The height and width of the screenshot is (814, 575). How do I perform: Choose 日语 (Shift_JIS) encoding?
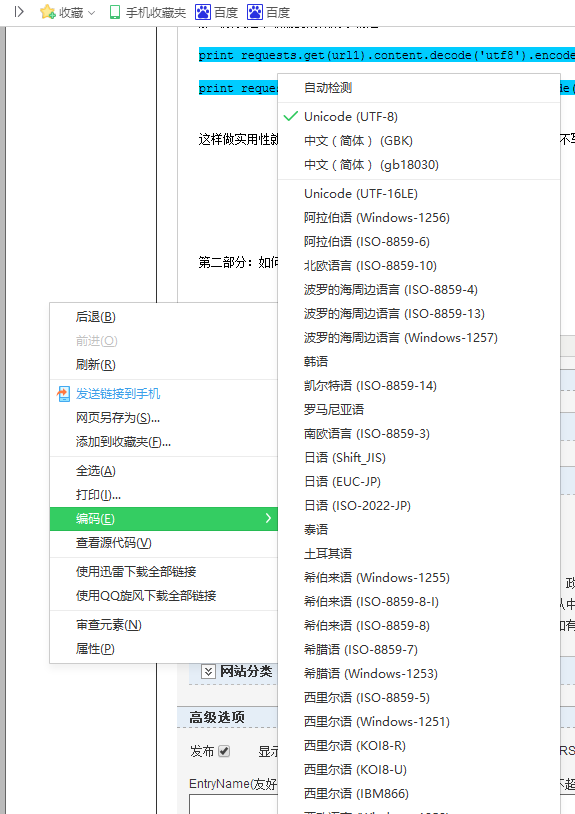(419, 457)
